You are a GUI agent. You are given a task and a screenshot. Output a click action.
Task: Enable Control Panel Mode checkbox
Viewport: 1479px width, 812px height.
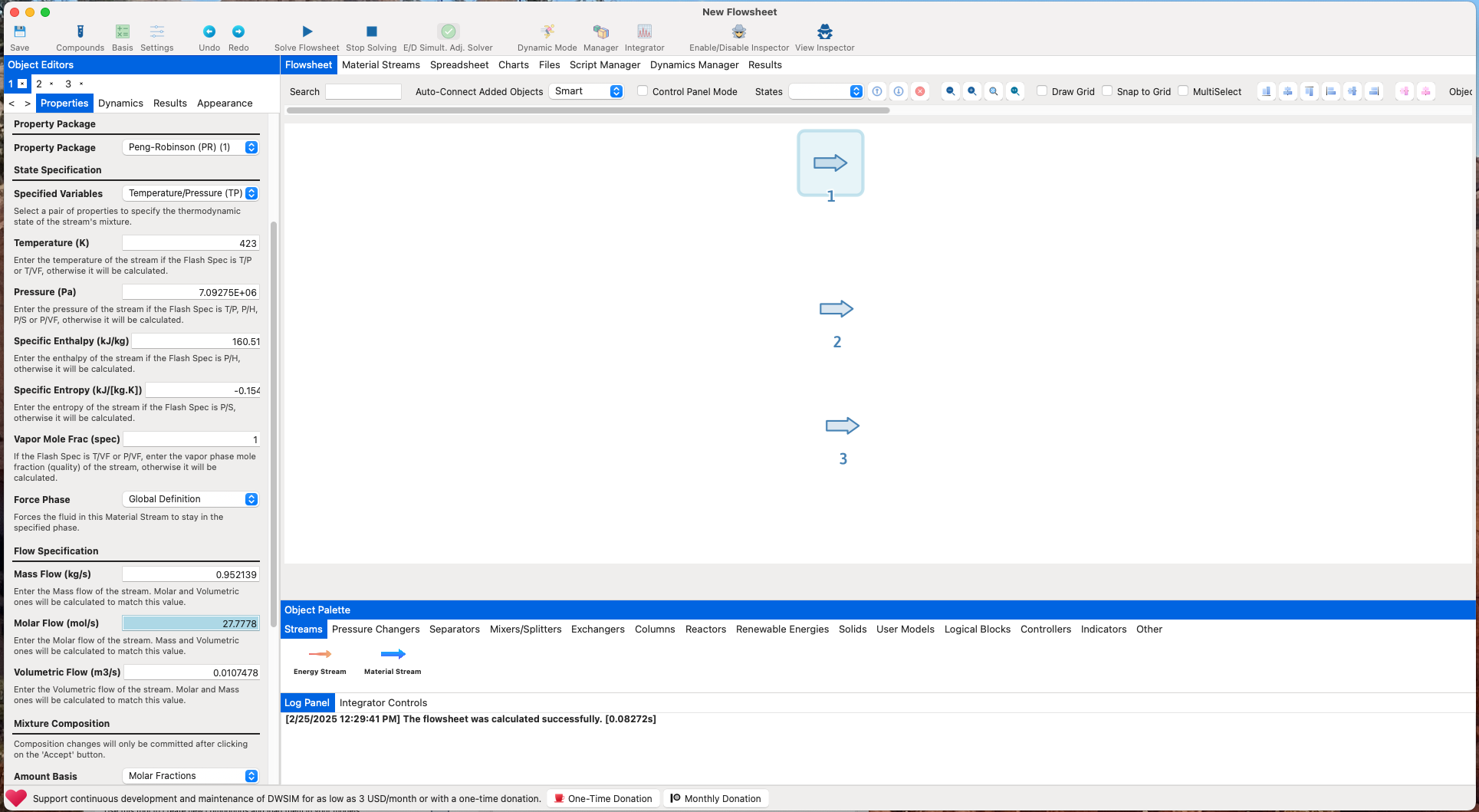pyautogui.click(x=643, y=90)
